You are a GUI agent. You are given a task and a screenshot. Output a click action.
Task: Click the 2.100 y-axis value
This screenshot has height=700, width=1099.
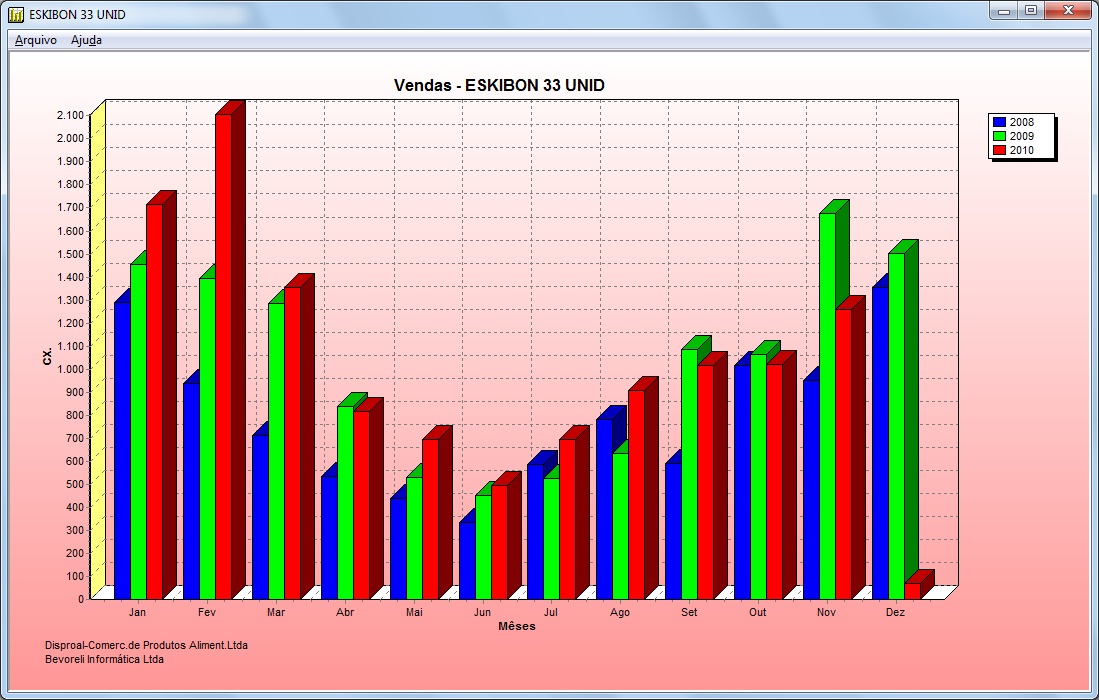click(x=70, y=115)
